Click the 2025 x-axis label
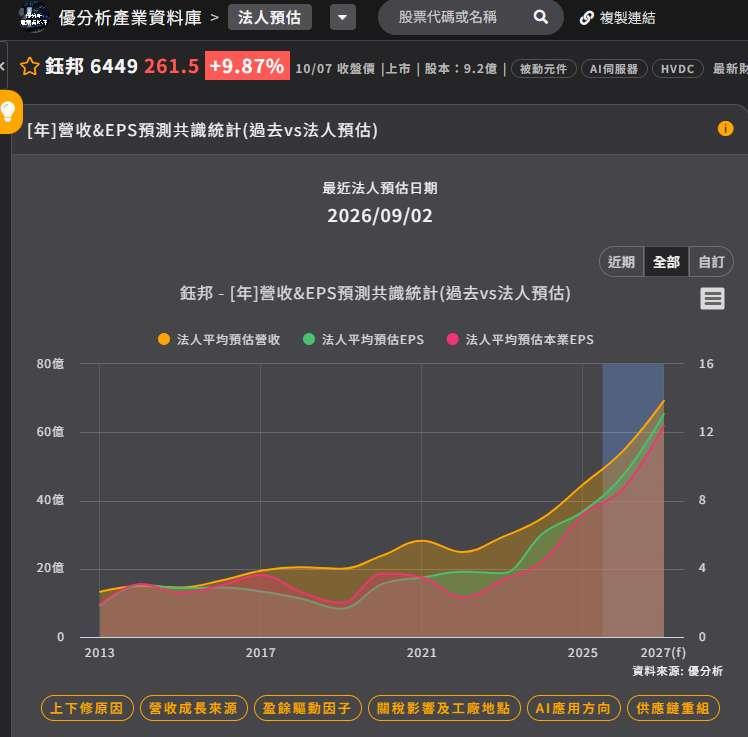 coord(582,652)
